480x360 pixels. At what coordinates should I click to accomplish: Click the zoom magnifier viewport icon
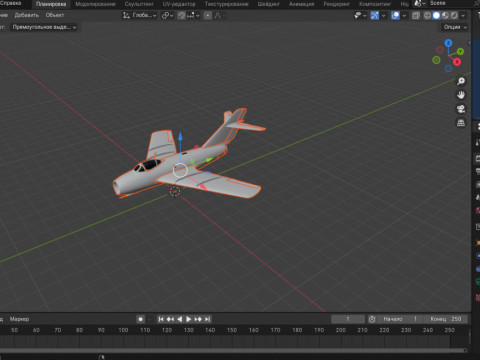(461, 81)
